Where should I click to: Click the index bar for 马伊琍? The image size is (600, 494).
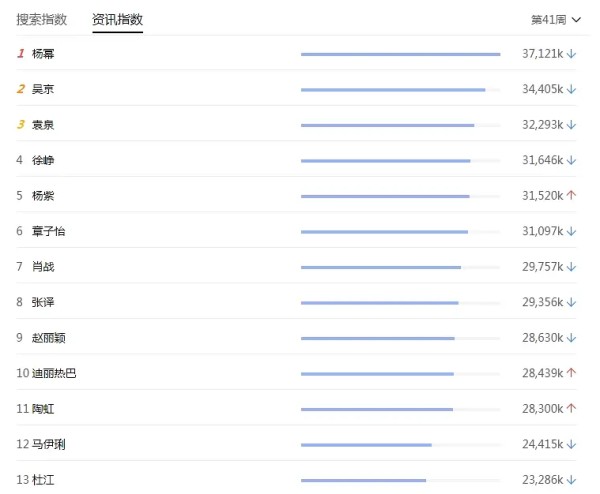400,445
